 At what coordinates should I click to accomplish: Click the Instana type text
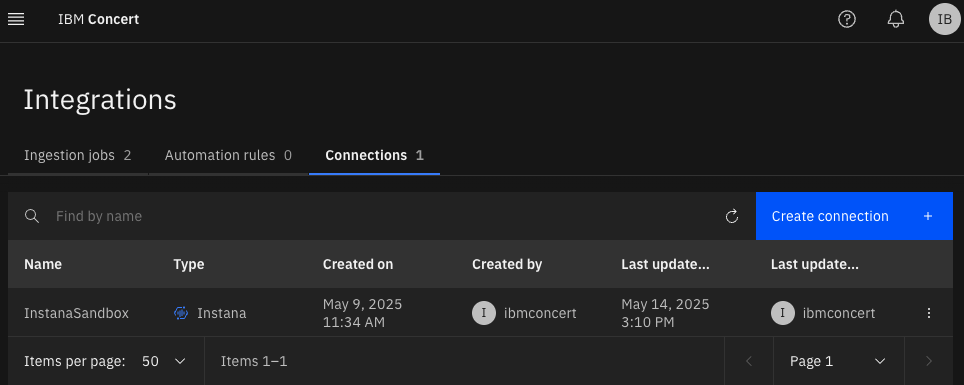point(221,313)
